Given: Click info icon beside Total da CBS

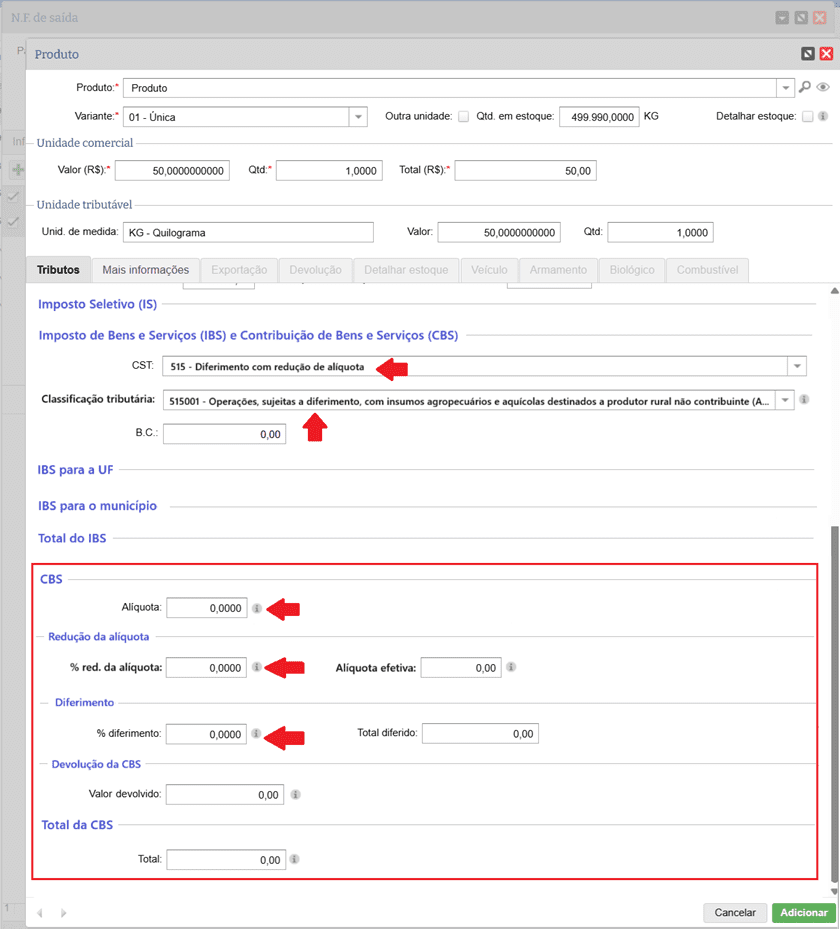Looking at the screenshot, I should click(x=295, y=859).
